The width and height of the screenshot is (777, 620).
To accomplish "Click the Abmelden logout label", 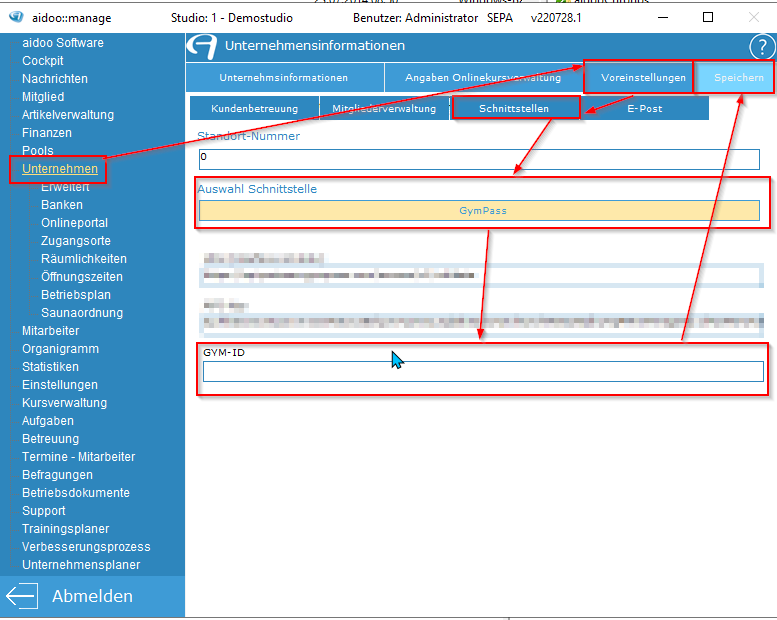I will pyautogui.click(x=92, y=596).
